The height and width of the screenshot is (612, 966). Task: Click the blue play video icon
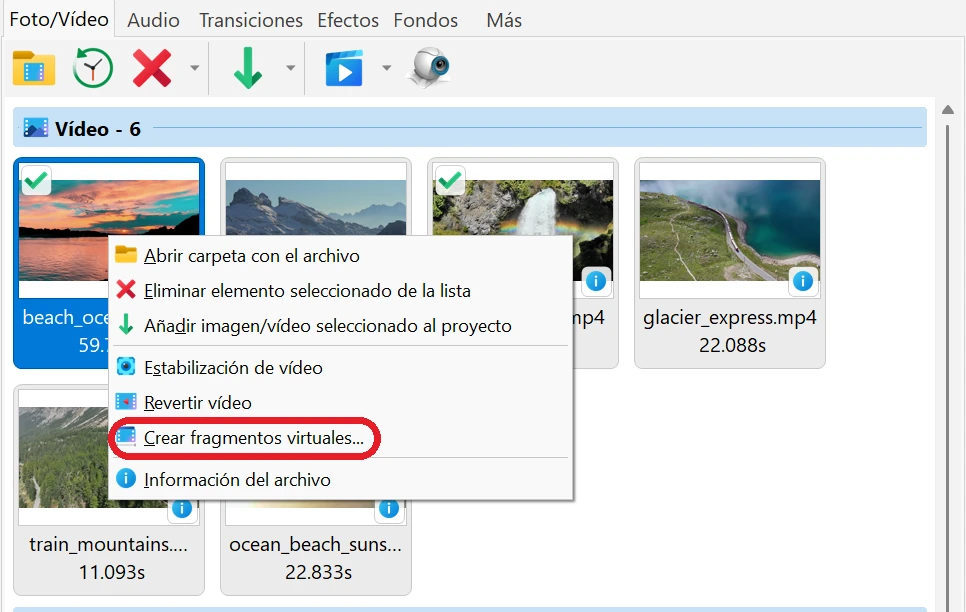click(344, 68)
